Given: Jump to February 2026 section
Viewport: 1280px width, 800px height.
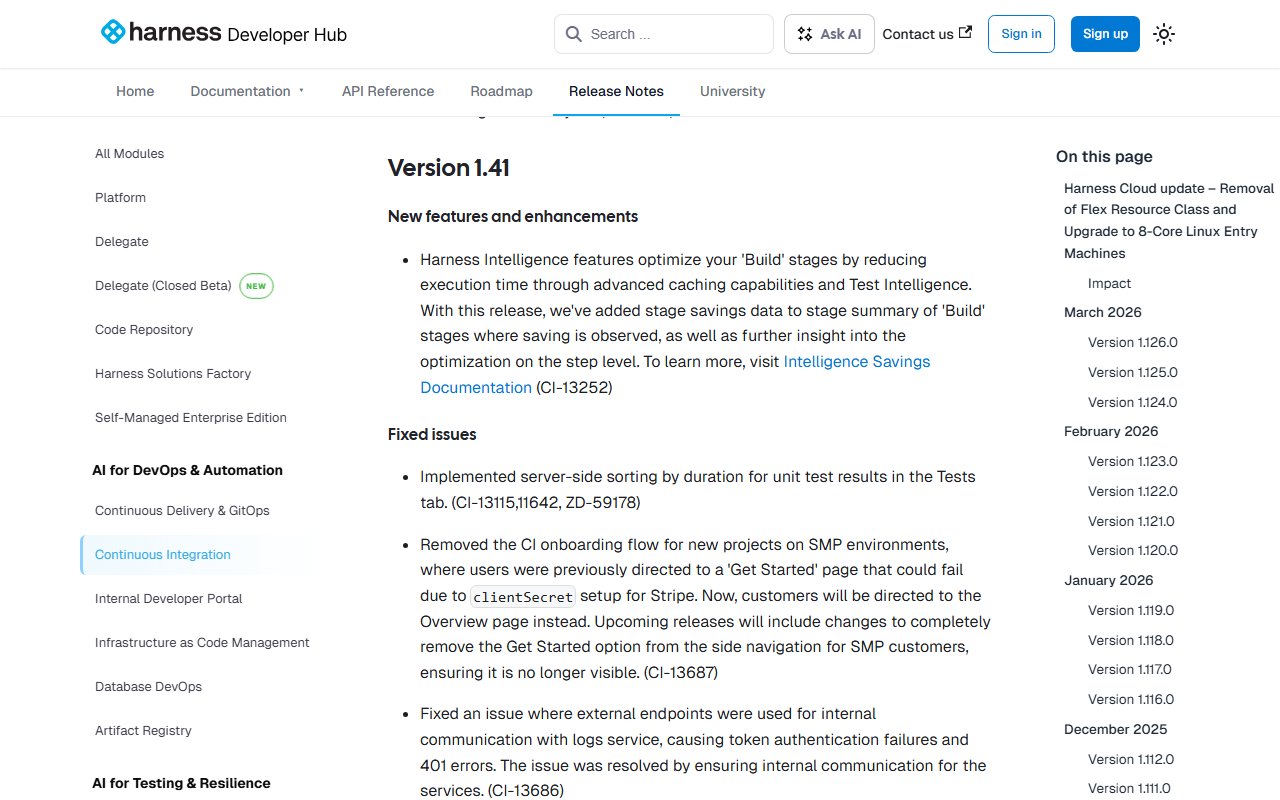Looking at the screenshot, I should tap(1111, 431).
